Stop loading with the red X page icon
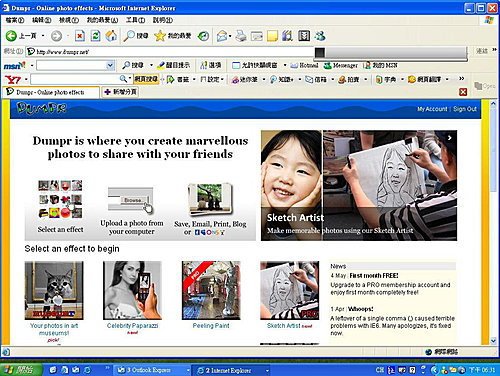This screenshot has width=500, height=376. [x=80, y=36]
